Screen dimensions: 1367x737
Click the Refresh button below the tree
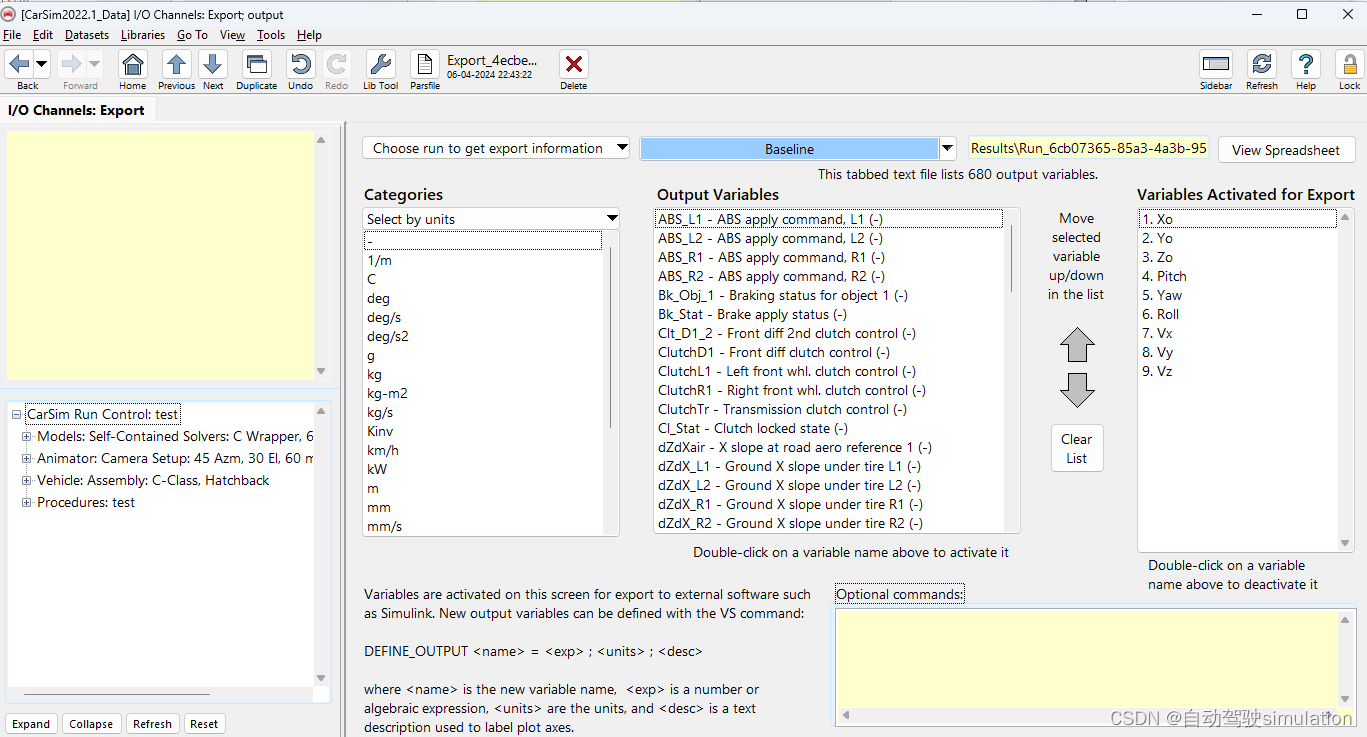[x=153, y=724]
